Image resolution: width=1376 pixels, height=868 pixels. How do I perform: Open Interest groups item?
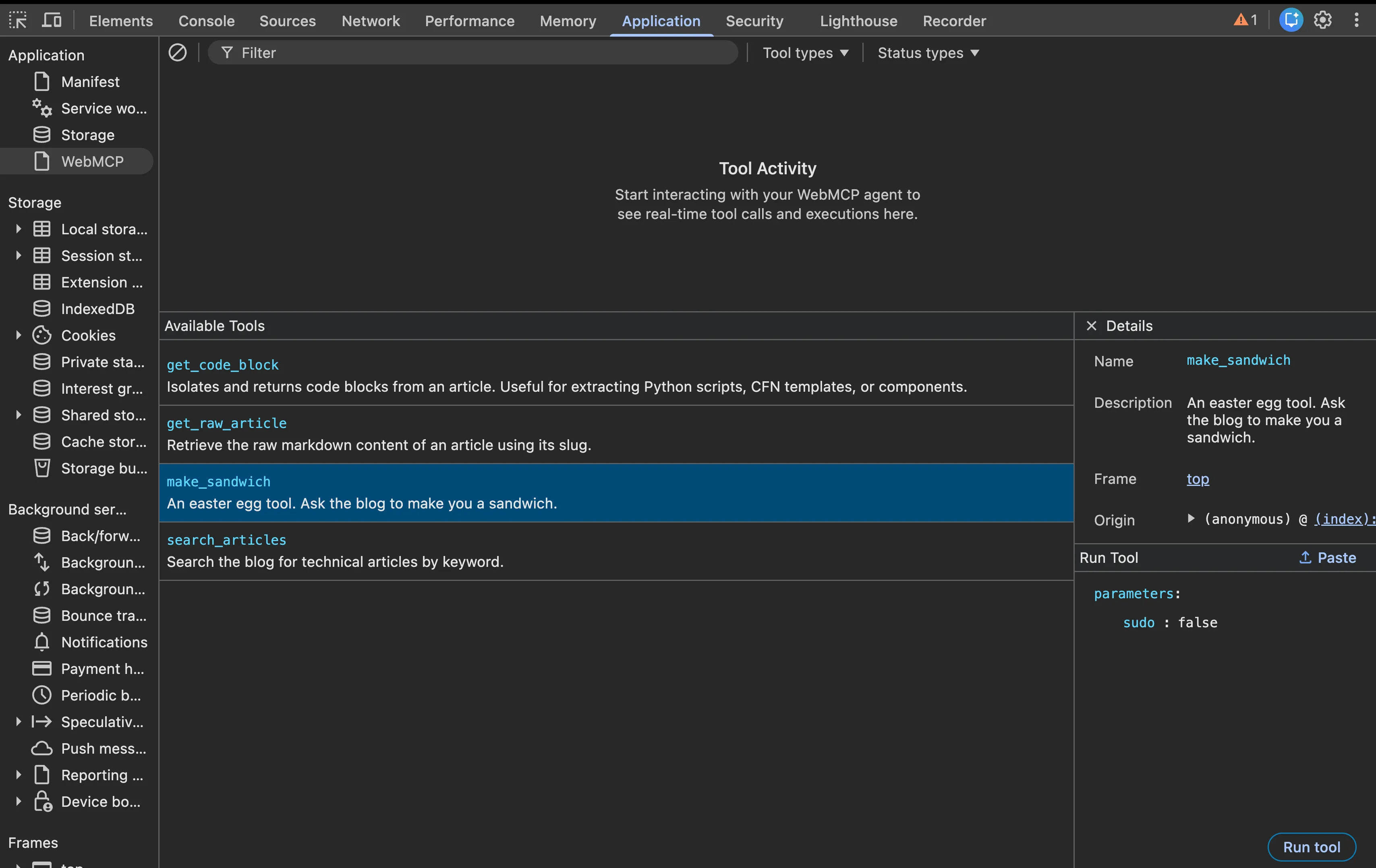(77, 389)
